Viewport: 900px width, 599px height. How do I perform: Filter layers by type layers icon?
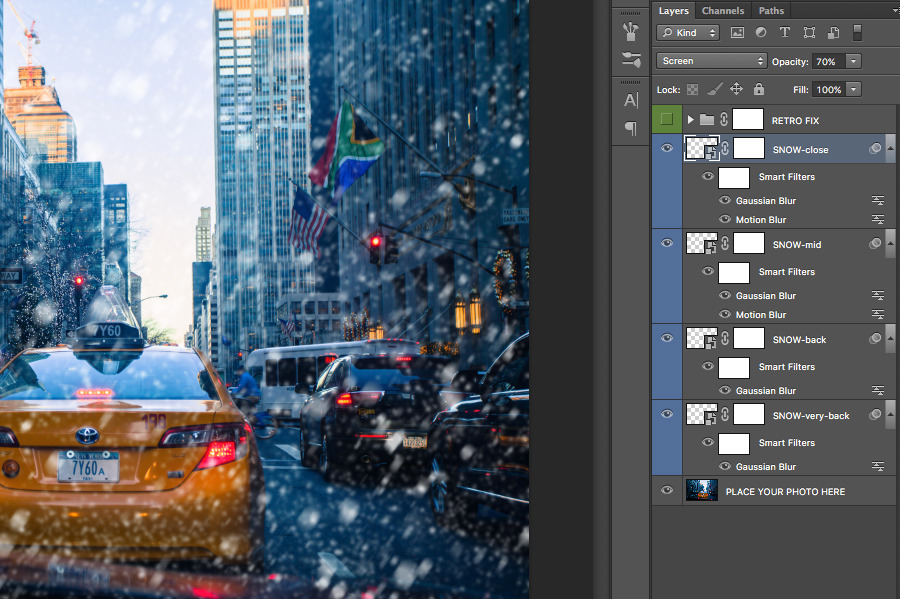tap(785, 33)
